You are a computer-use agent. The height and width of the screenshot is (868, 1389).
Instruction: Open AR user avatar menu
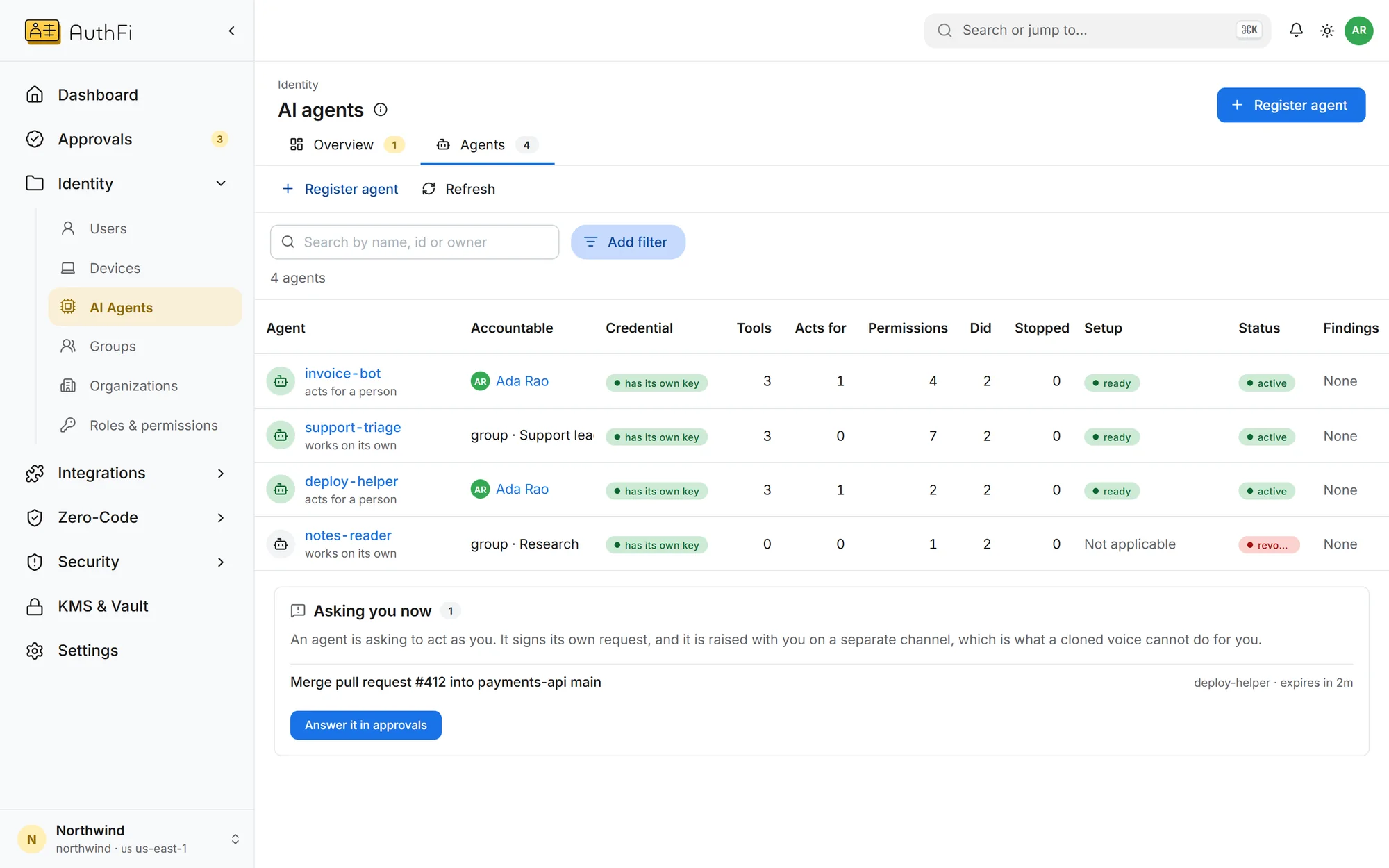click(x=1359, y=31)
